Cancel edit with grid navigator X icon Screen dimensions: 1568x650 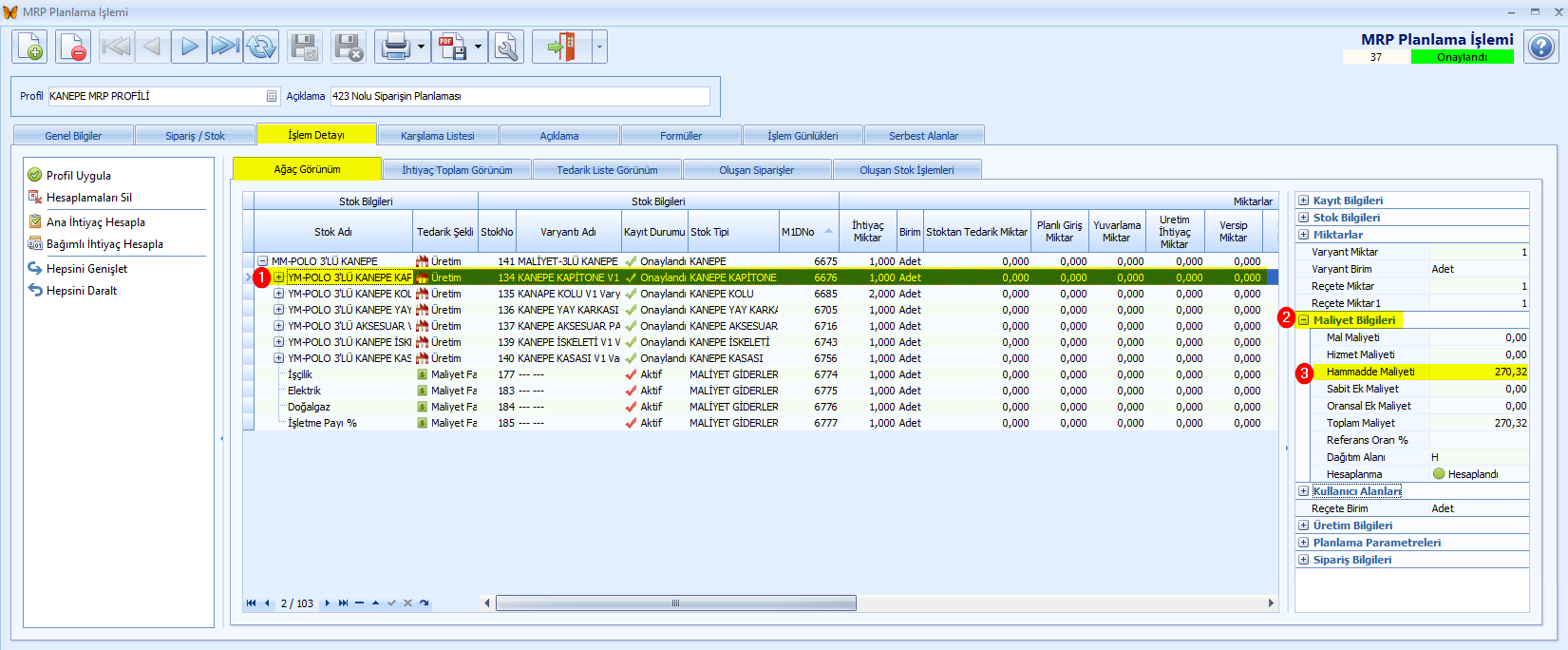click(x=407, y=602)
